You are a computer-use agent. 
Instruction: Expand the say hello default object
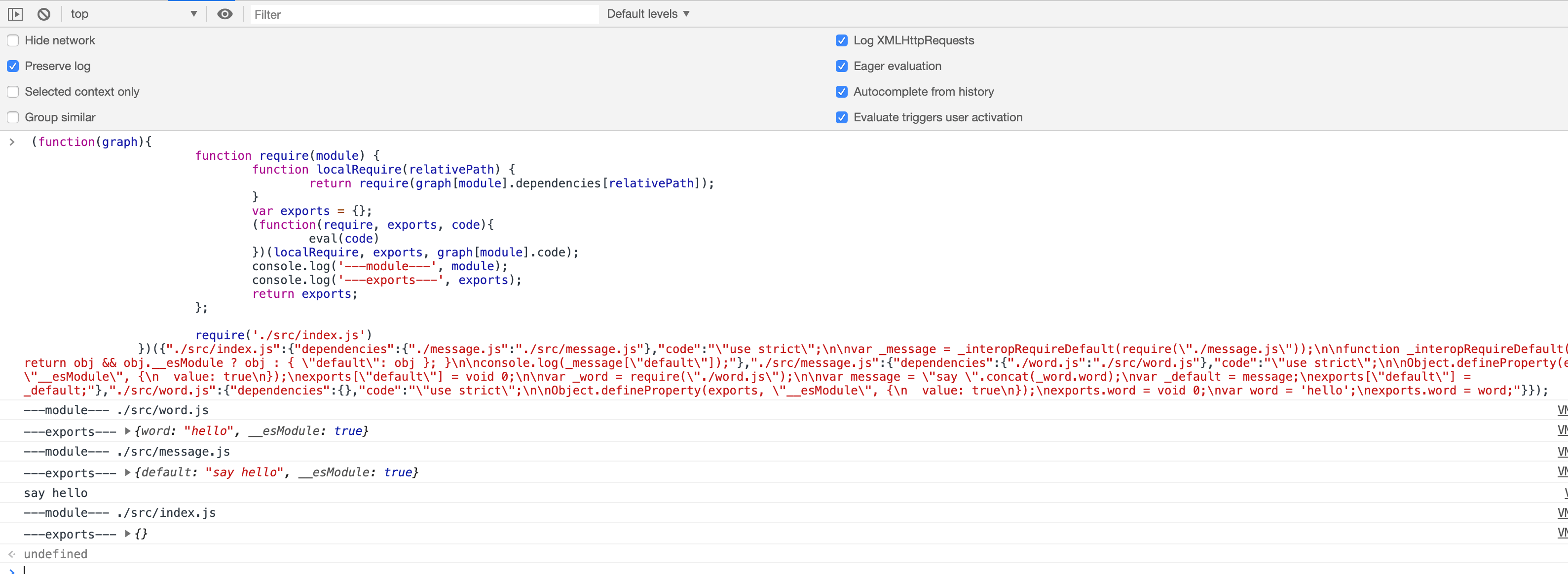point(128,472)
